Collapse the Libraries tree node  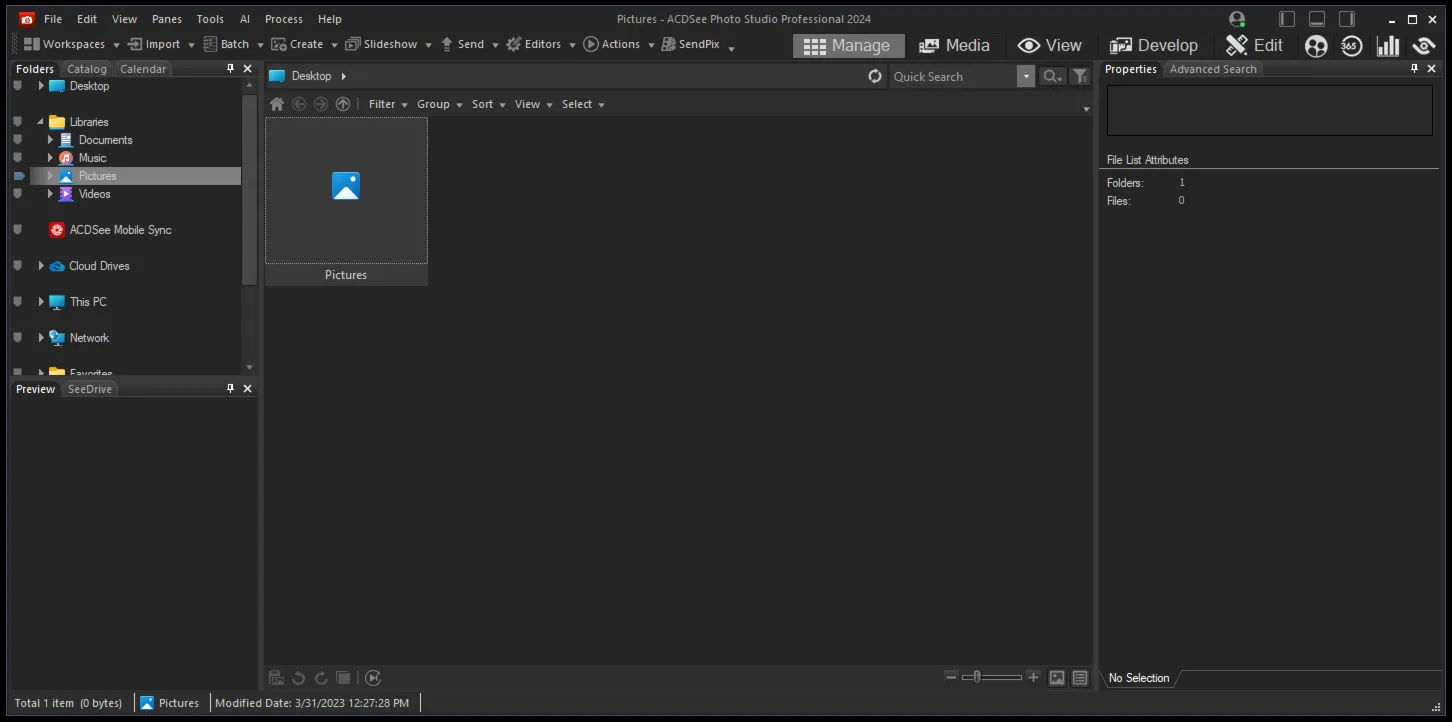tap(41, 122)
